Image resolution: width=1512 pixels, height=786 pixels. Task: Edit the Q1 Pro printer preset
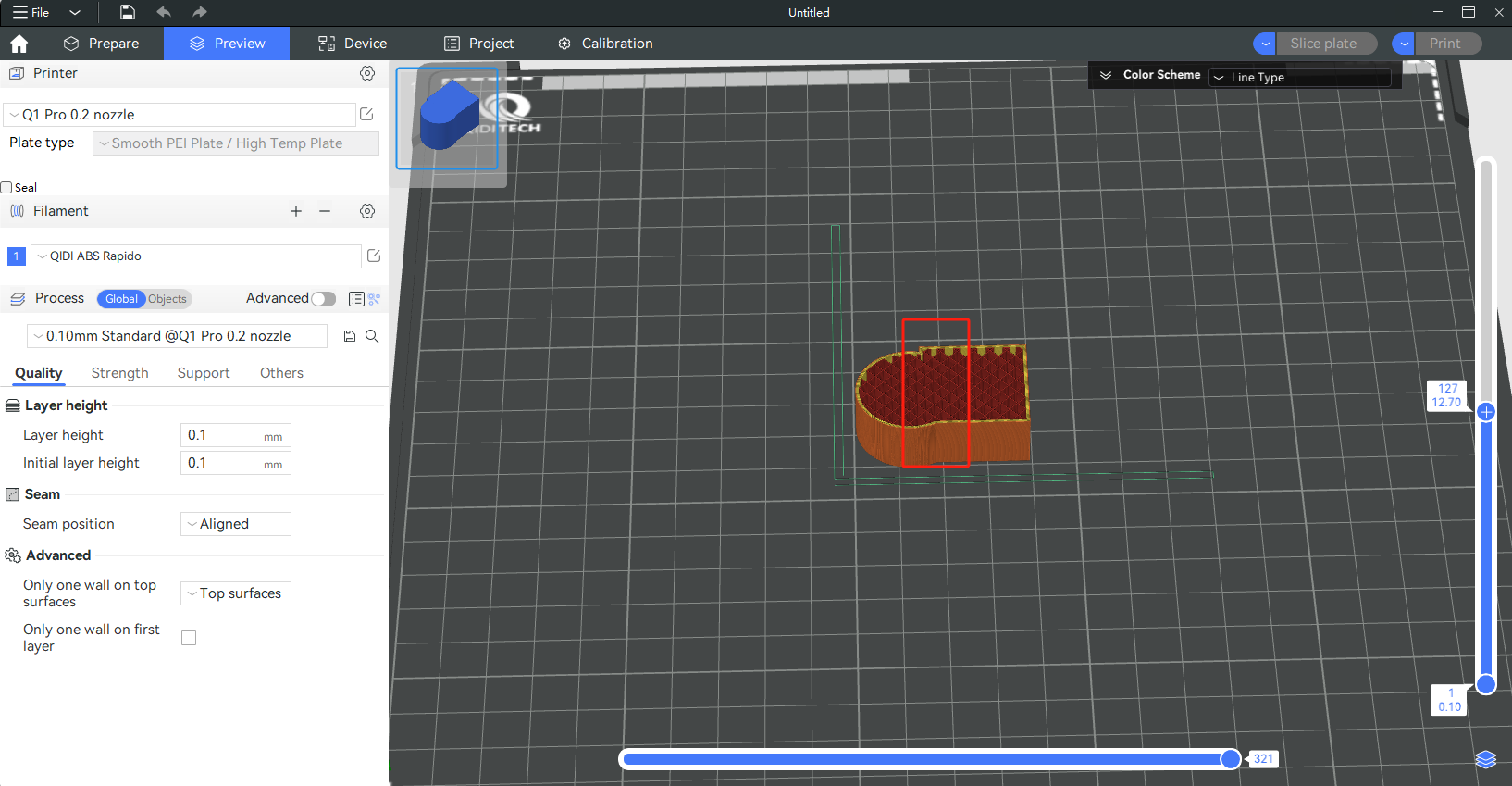pos(366,114)
